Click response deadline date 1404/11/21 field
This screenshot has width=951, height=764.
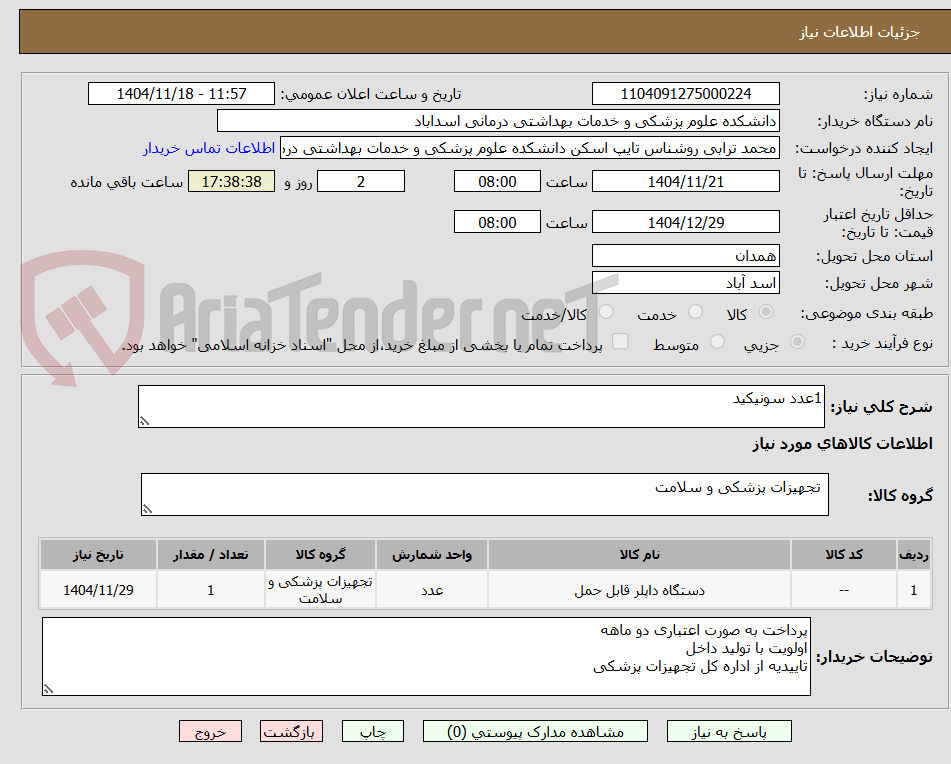click(x=685, y=181)
